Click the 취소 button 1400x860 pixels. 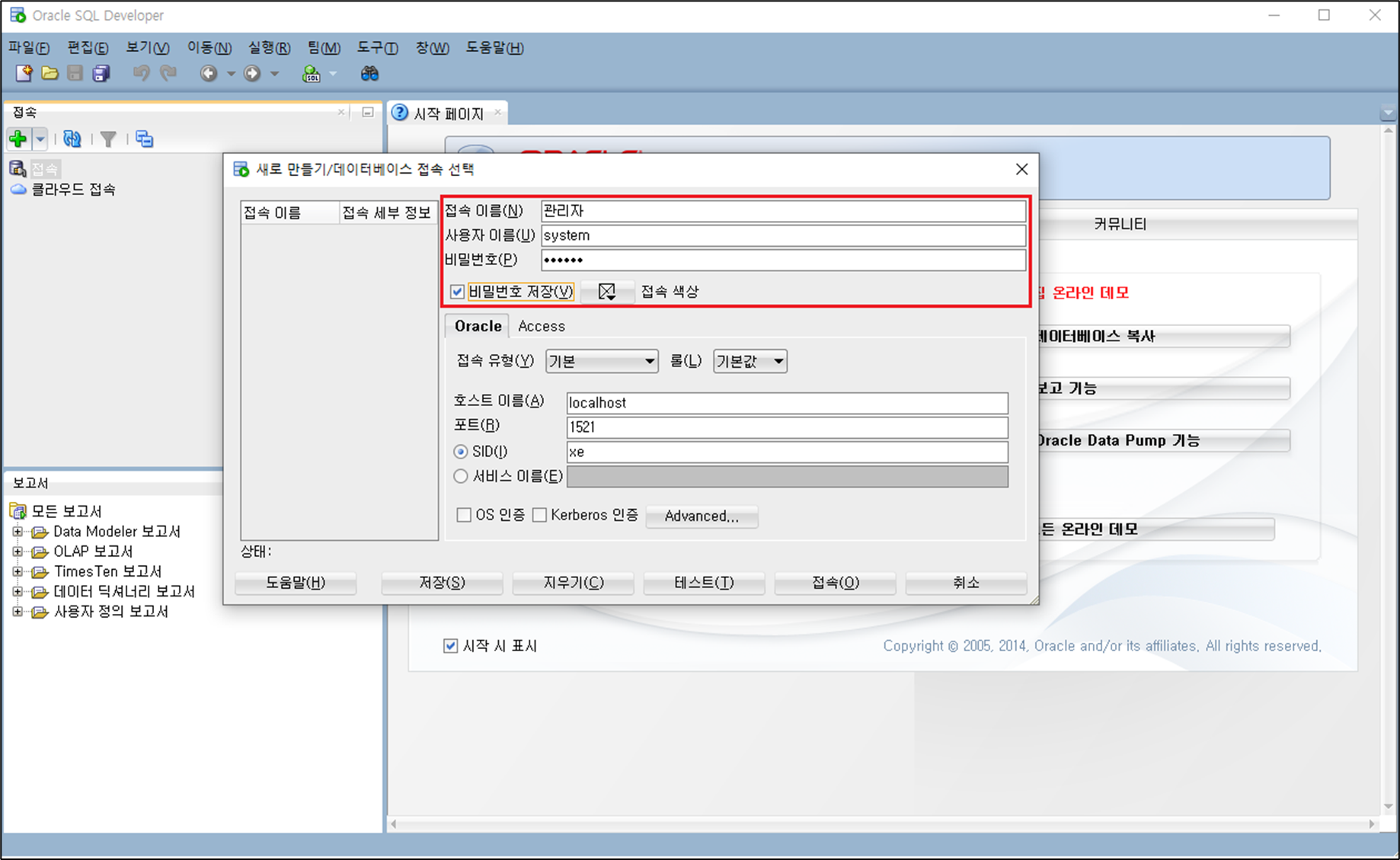click(966, 583)
